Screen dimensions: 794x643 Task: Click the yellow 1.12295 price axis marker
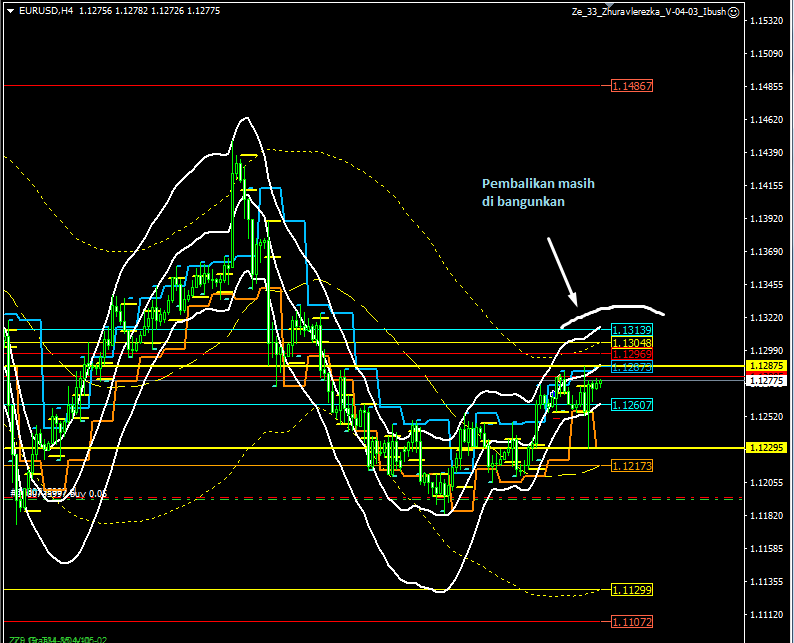click(768, 447)
